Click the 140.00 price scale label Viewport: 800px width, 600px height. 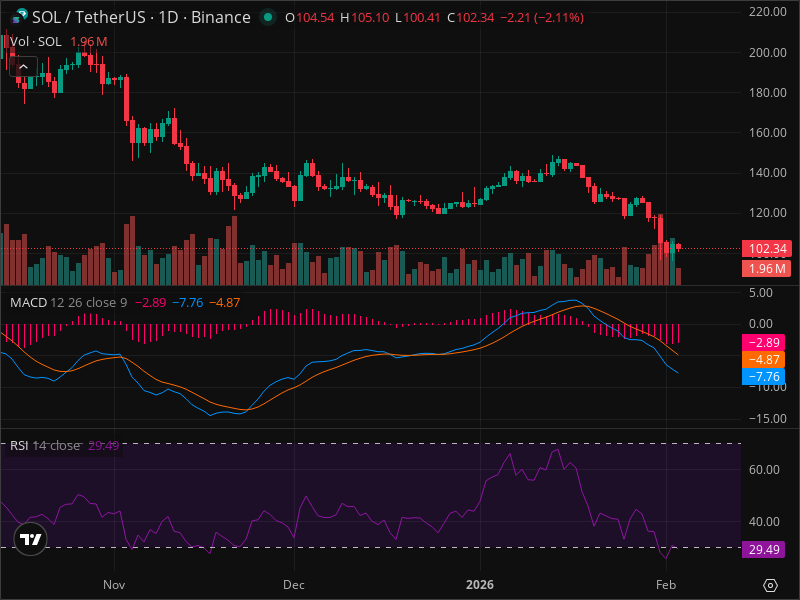[767, 172]
